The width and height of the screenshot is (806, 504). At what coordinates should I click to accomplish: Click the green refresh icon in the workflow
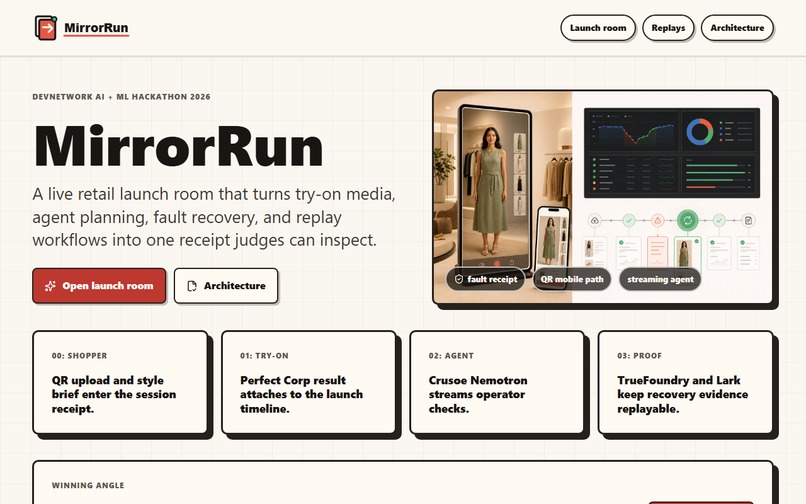pos(687,221)
